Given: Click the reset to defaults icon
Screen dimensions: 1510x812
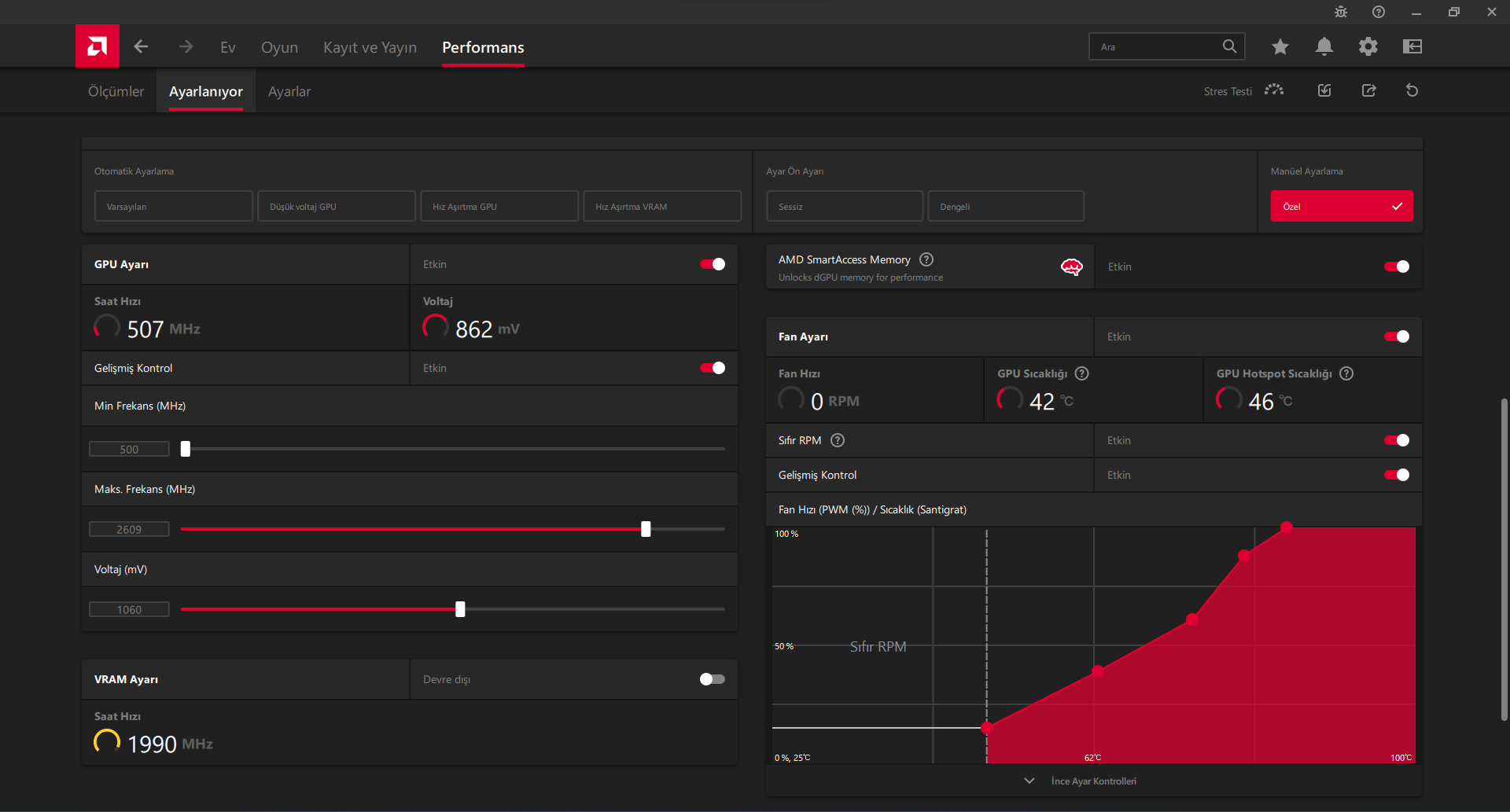Looking at the screenshot, I should tap(1412, 90).
